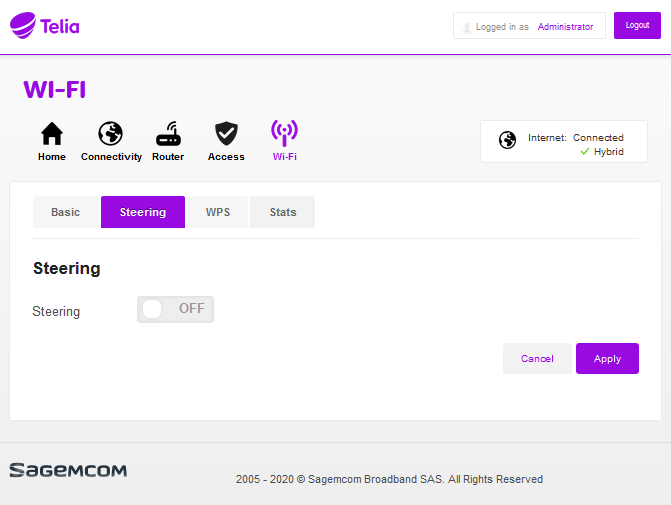Click the Cancel button
The width and height of the screenshot is (671, 505).
pyautogui.click(x=537, y=358)
